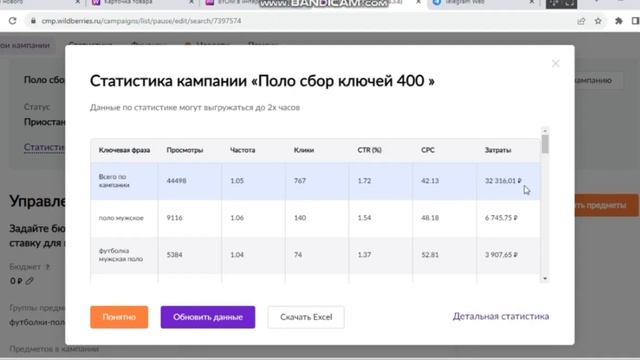This screenshot has width=640, height=360.
Task: Select the футболка мужская поло key phrase
Action: (x=121, y=255)
